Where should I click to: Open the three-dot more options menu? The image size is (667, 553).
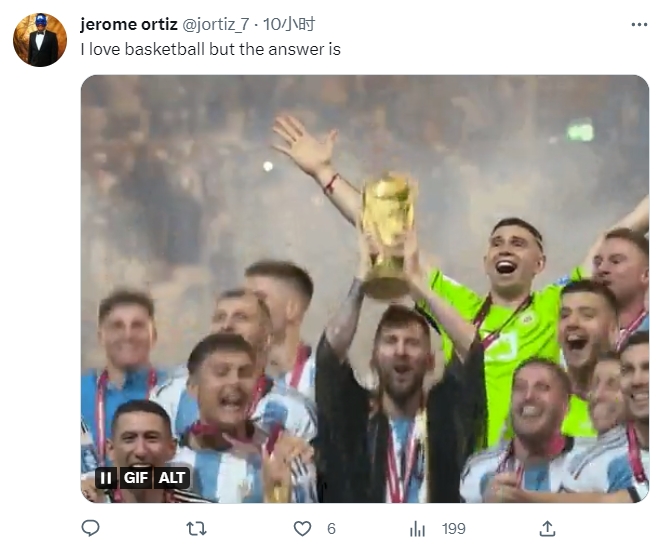click(x=639, y=23)
